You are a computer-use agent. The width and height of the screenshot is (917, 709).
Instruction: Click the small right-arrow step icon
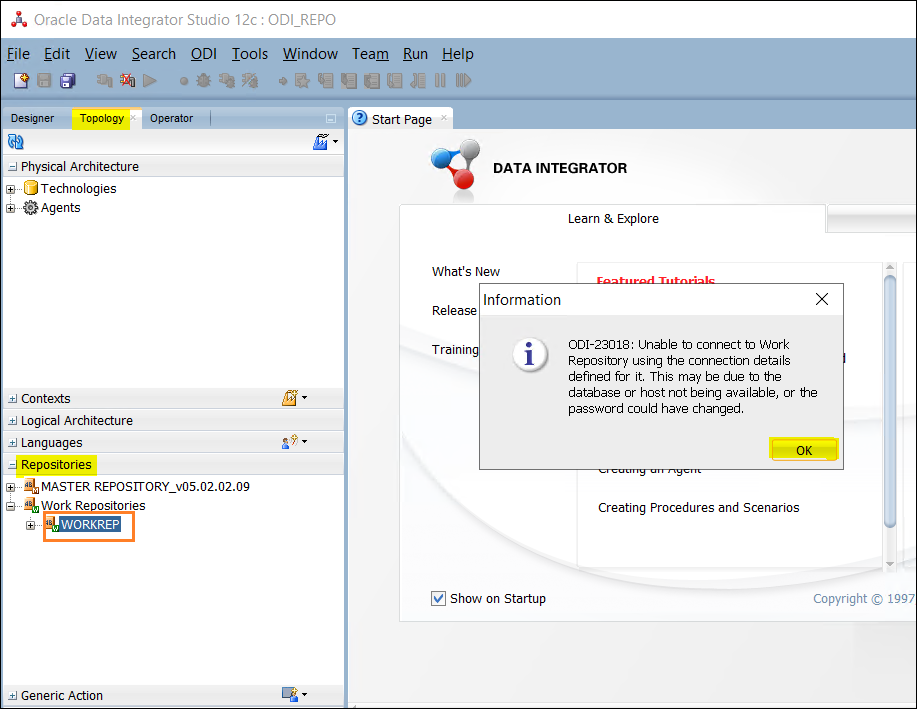(283, 81)
